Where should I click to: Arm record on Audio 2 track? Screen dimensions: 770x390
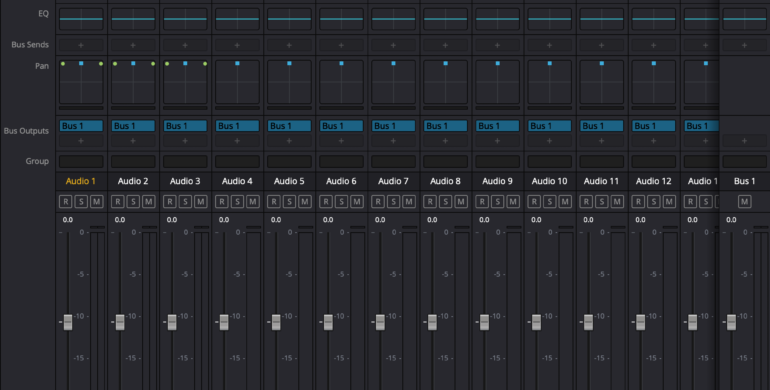[117, 201]
